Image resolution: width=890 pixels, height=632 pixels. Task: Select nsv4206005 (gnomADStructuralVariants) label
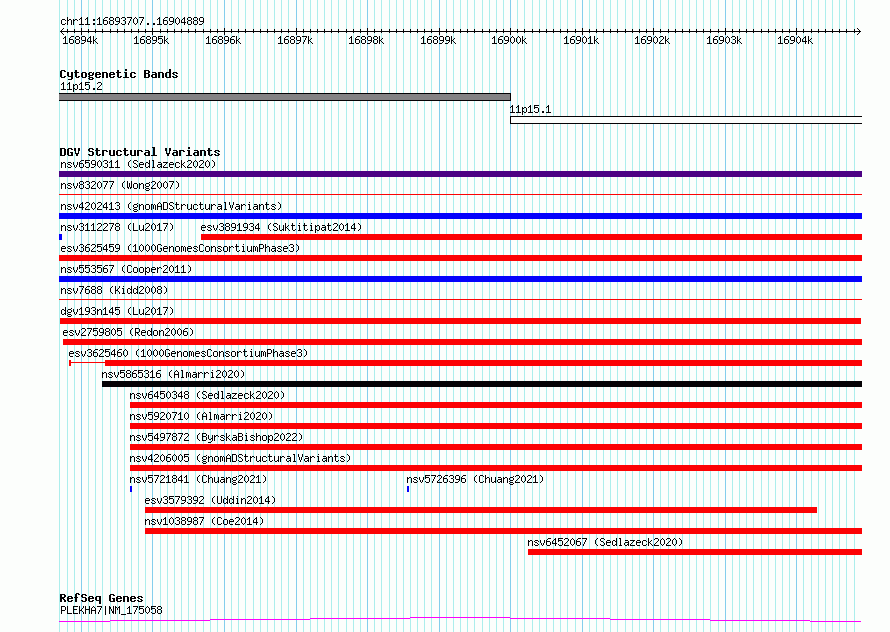point(240,458)
